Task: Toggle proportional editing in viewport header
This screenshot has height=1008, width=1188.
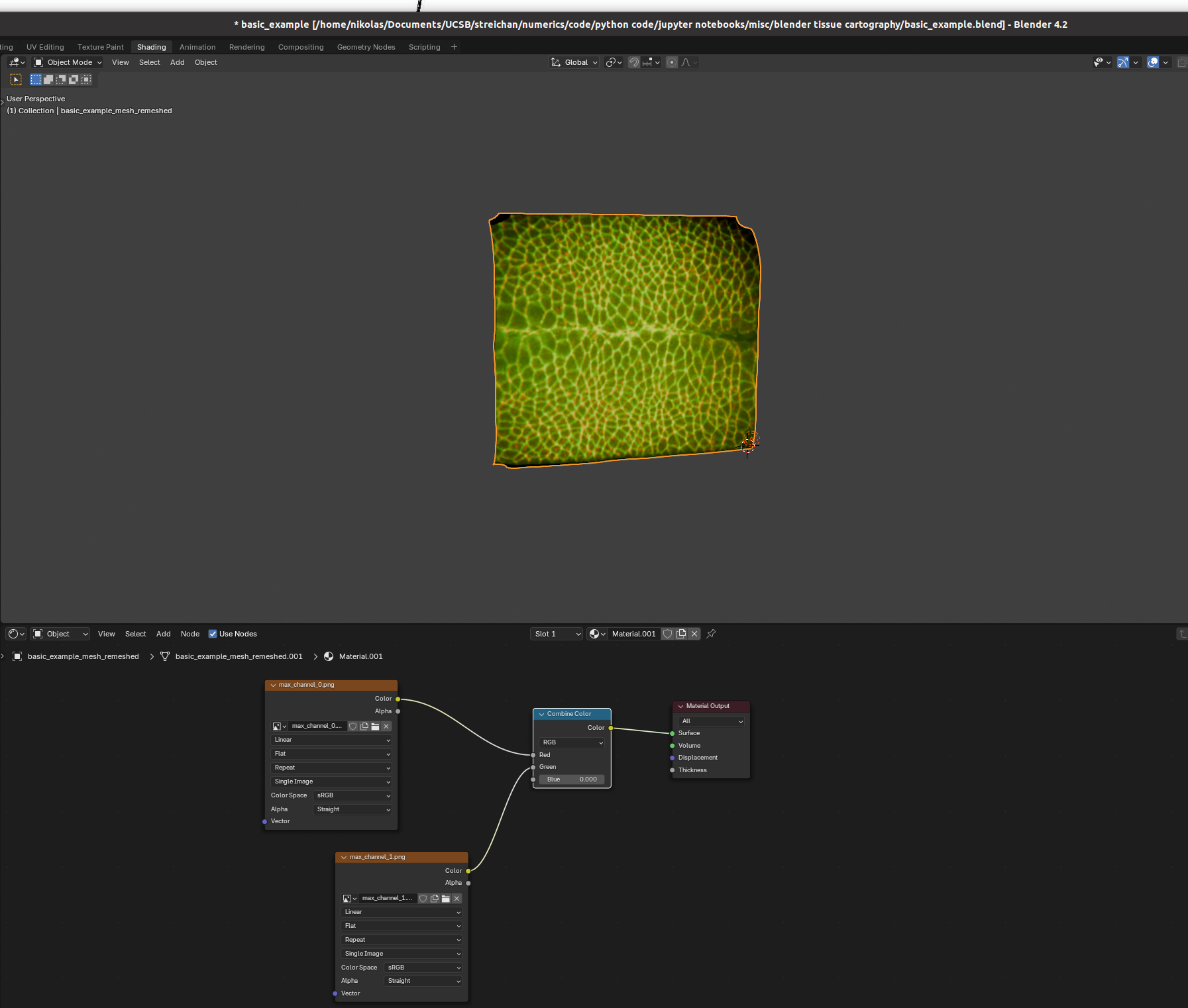Action: 672,62
